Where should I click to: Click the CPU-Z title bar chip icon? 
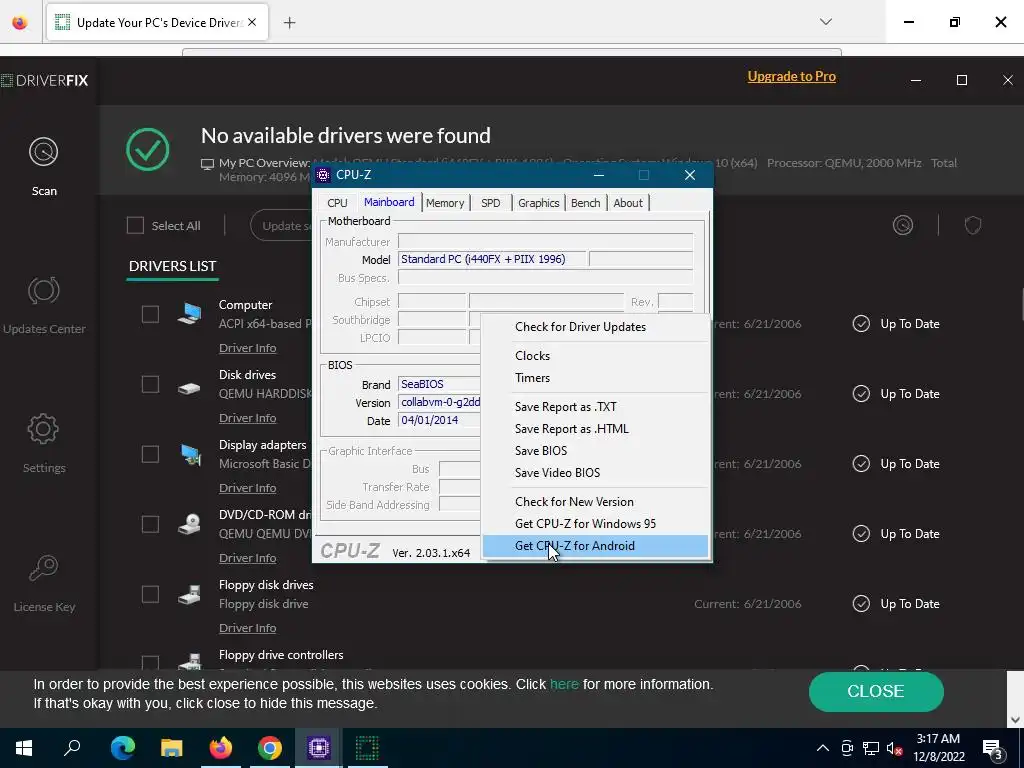(323, 175)
